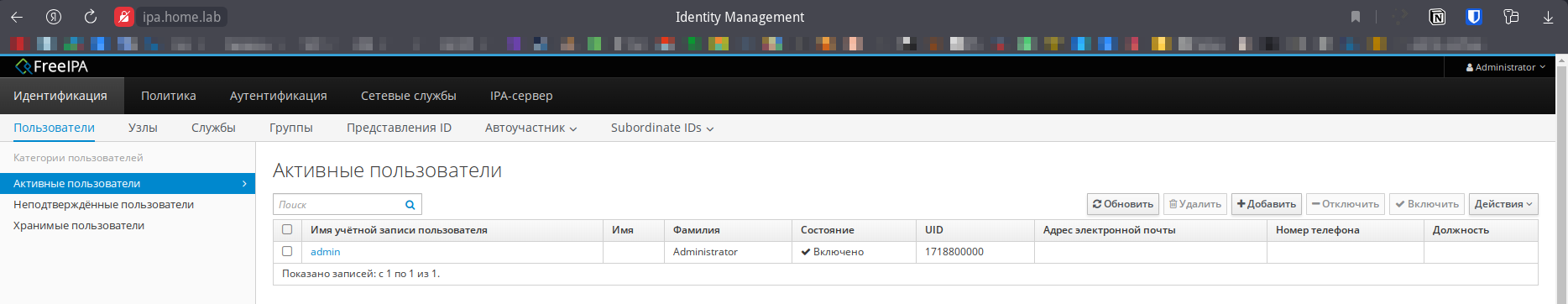Switch to the Идентификация tab
Screen dimensions: 1568x304
pos(60,96)
